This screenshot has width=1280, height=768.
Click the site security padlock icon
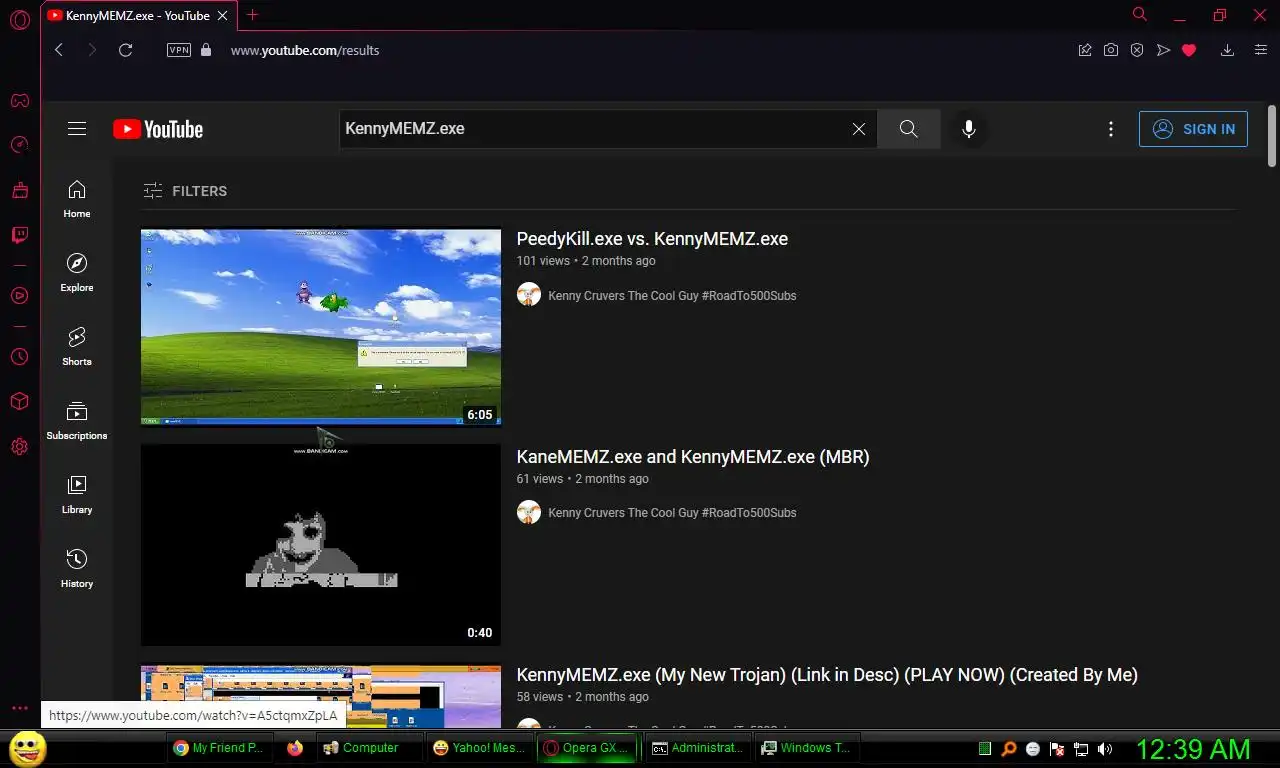point(206,50)
